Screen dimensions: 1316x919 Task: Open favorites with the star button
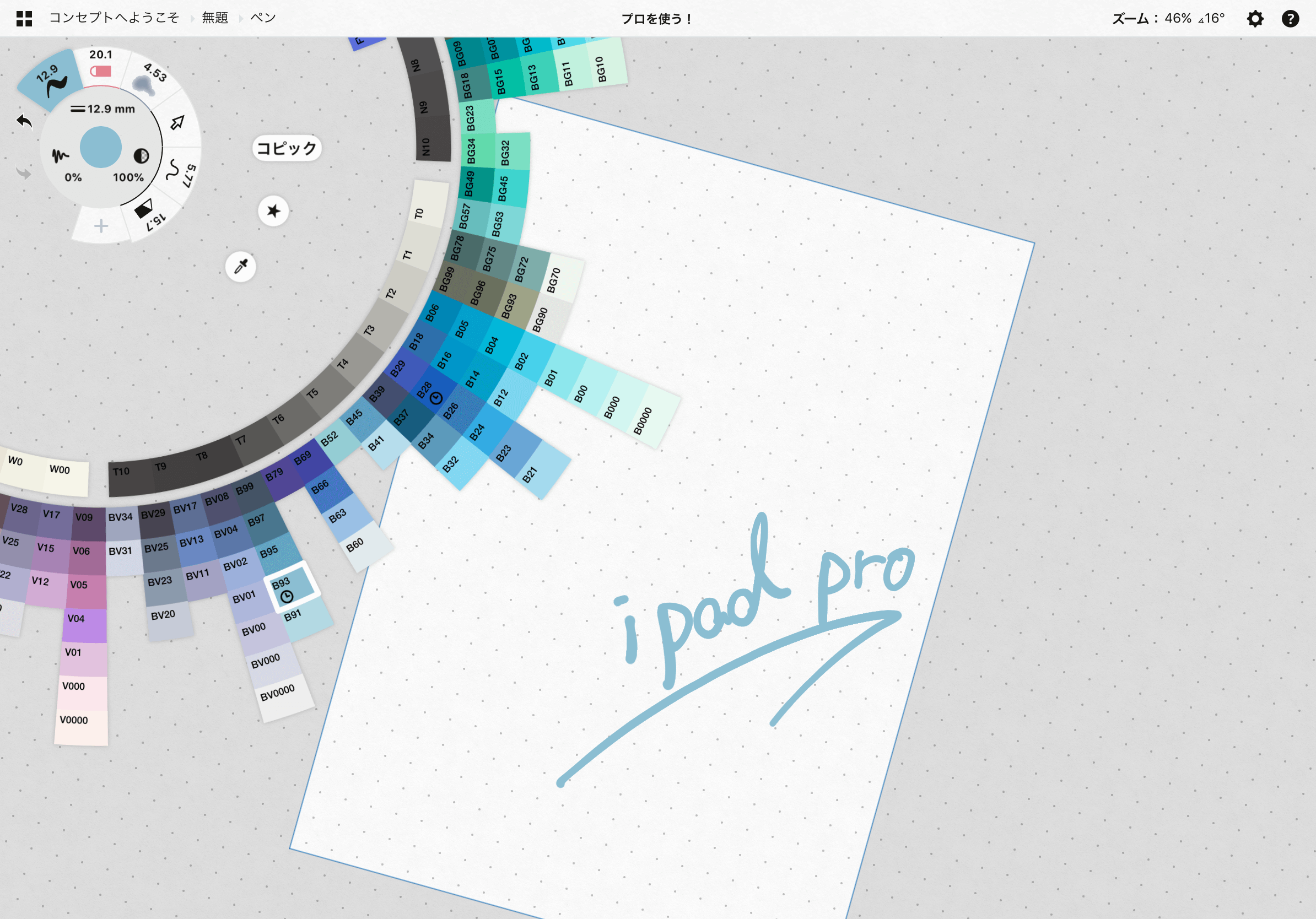click(x=273, y=211)
